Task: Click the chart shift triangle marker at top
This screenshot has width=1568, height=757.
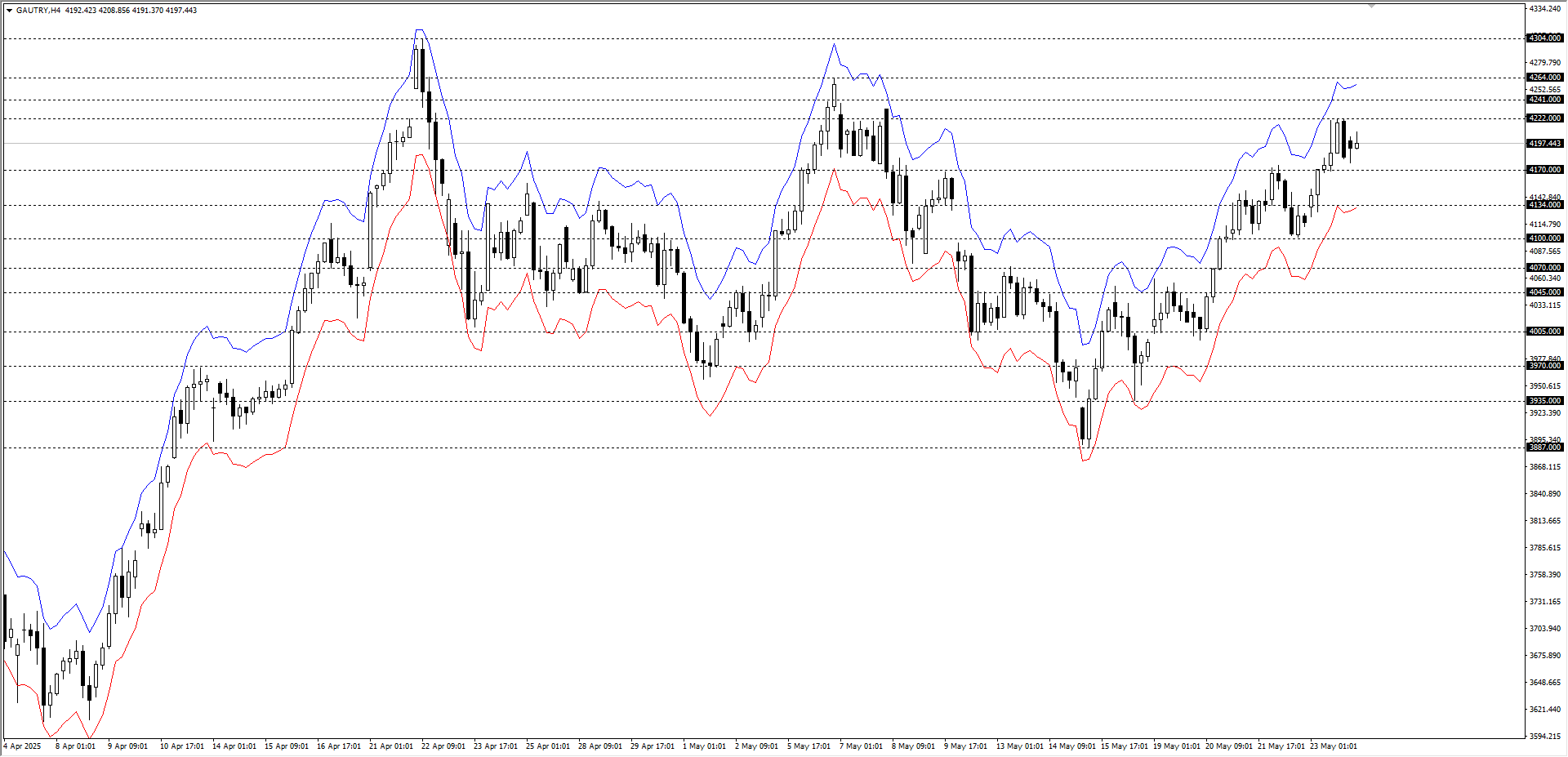Action: [x=1372, y=6]
